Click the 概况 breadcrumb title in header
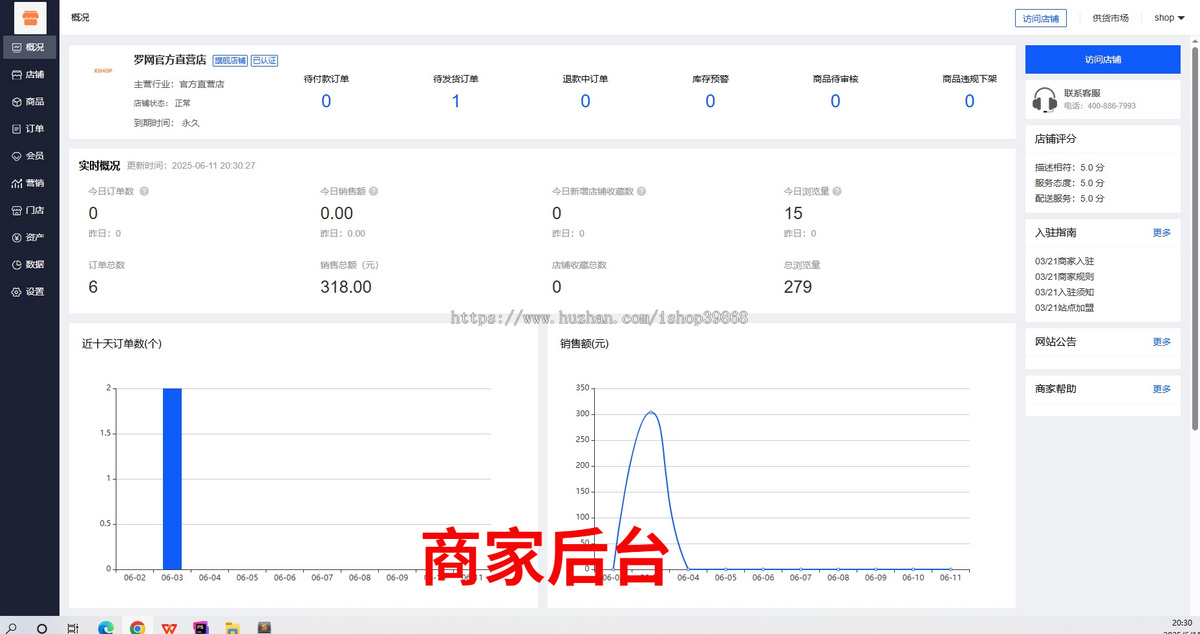Viewport: 1200px width, 634px height. coord(80,18)
